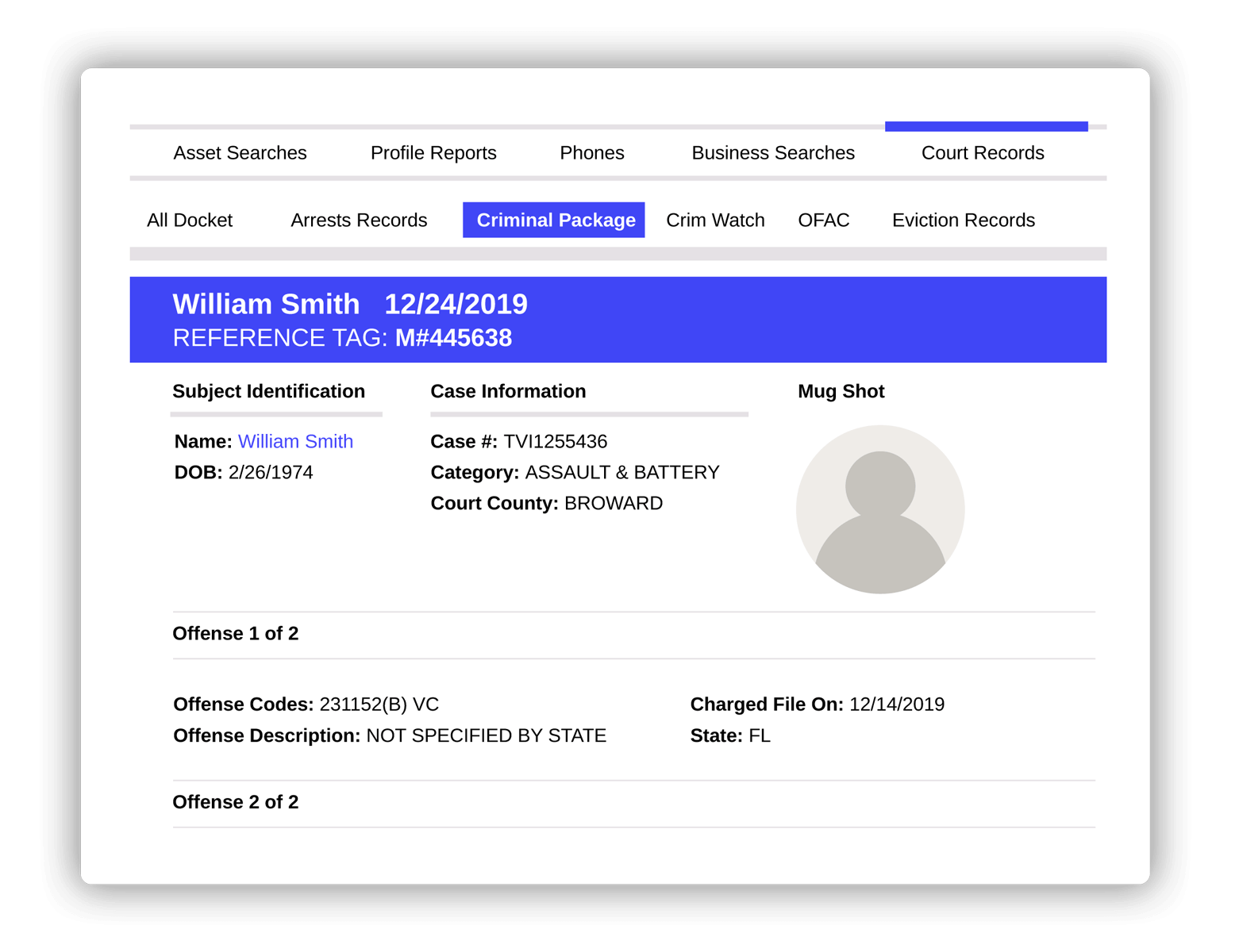Click the Subject Identification heading
Screen dimensions: 1239x952
point(269,391)
